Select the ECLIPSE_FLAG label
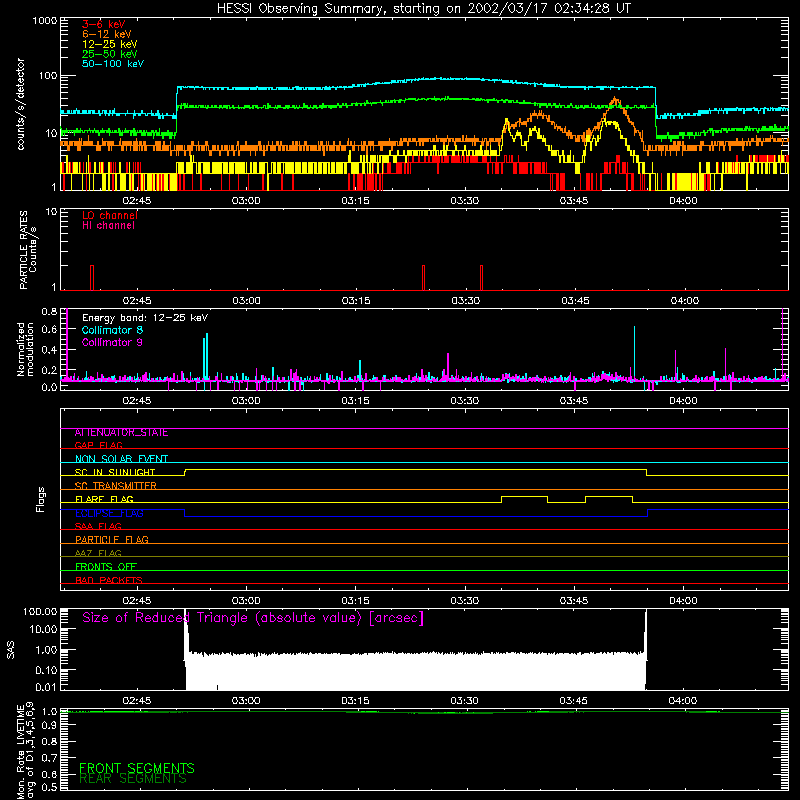Viewport: 800px width, 800px height. pos(109,513)
